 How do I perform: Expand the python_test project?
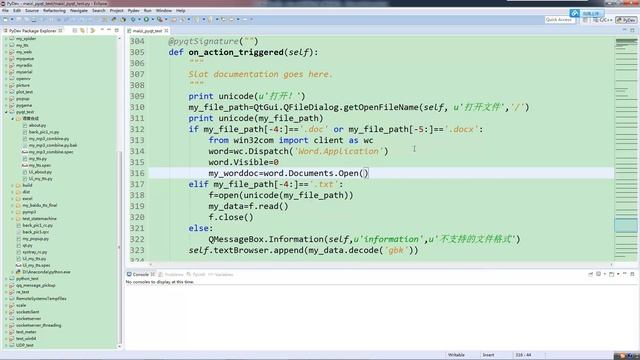pos(6,279)
